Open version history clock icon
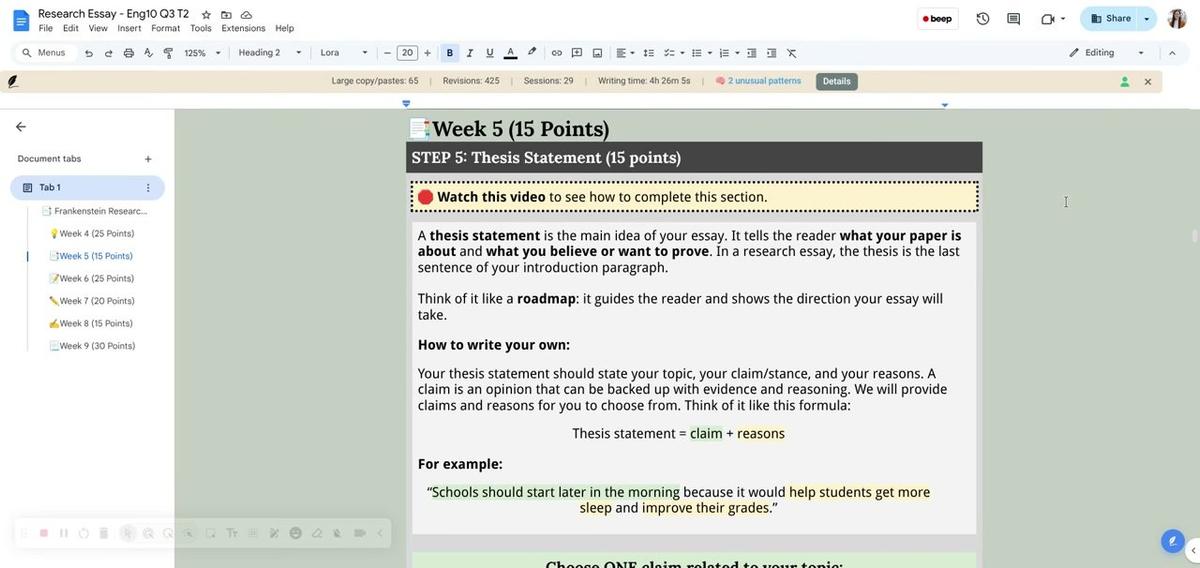The width and height of the screenshot is (1200, 568). click(983, 19)
